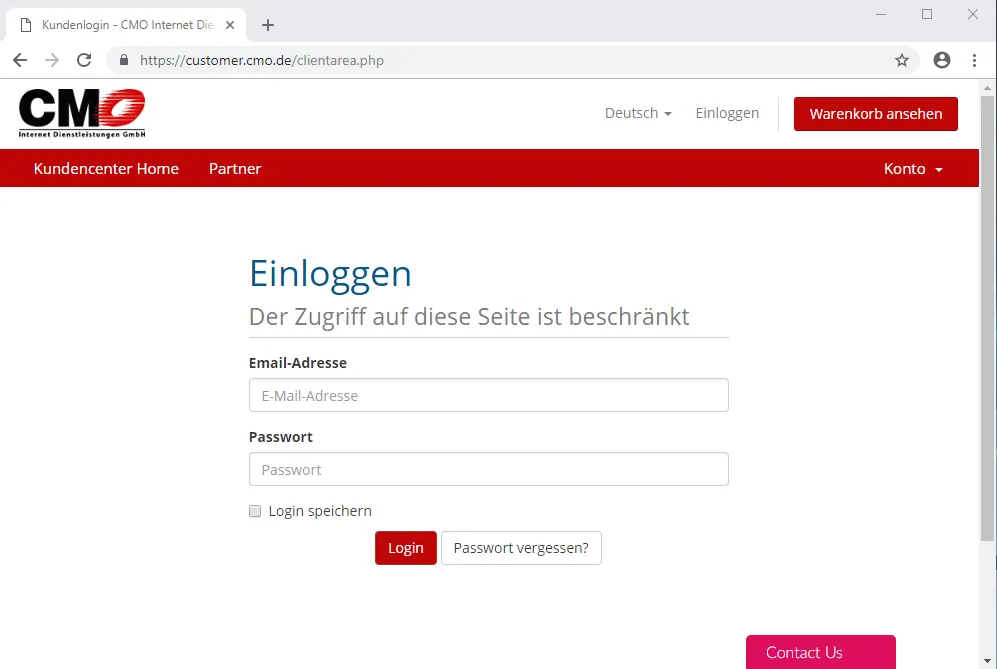
Task: Focus the Passwort input field
Action: [x=488, y=469]
